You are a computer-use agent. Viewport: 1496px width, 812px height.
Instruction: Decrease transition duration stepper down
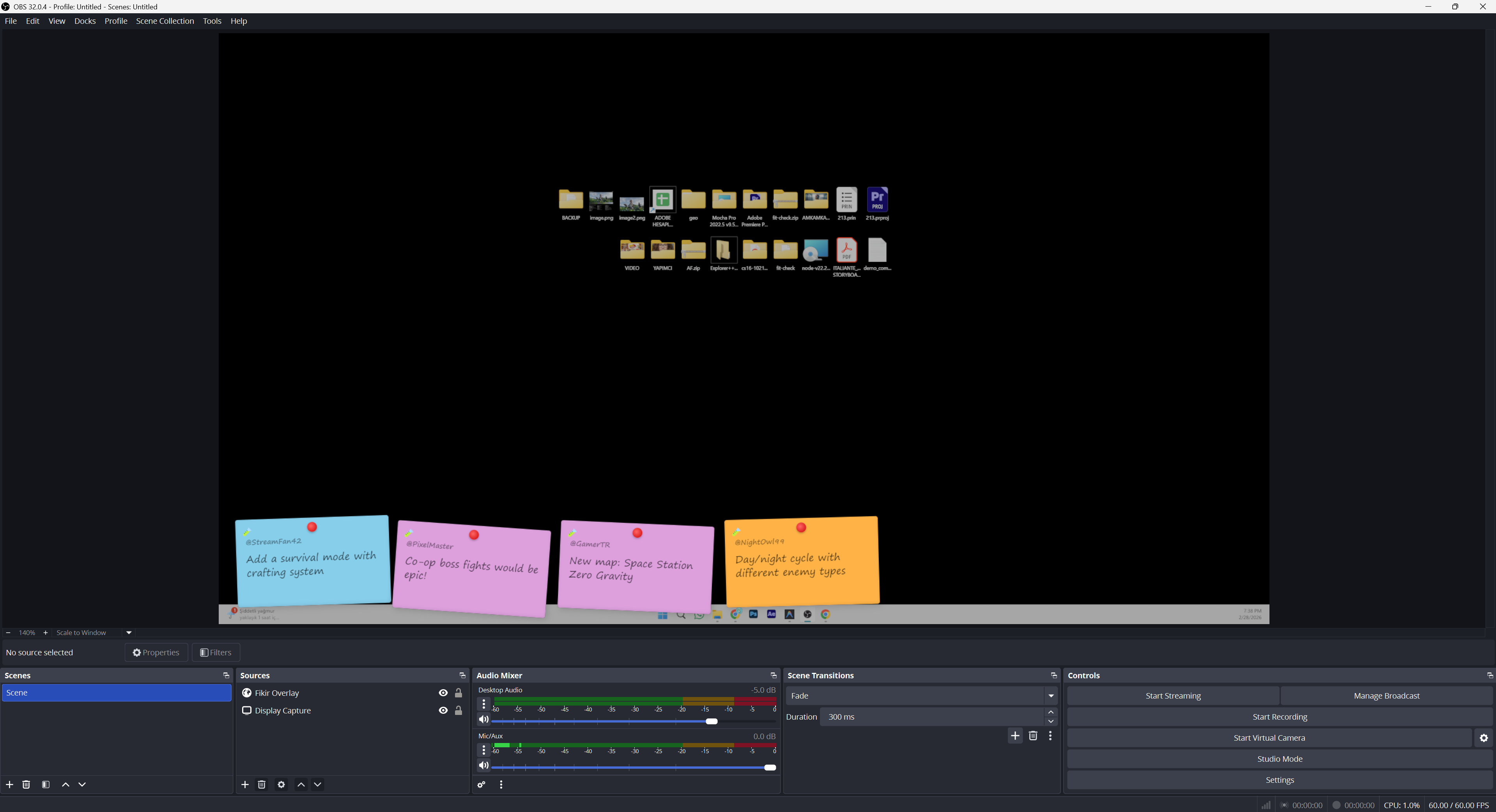[1051, 722]
